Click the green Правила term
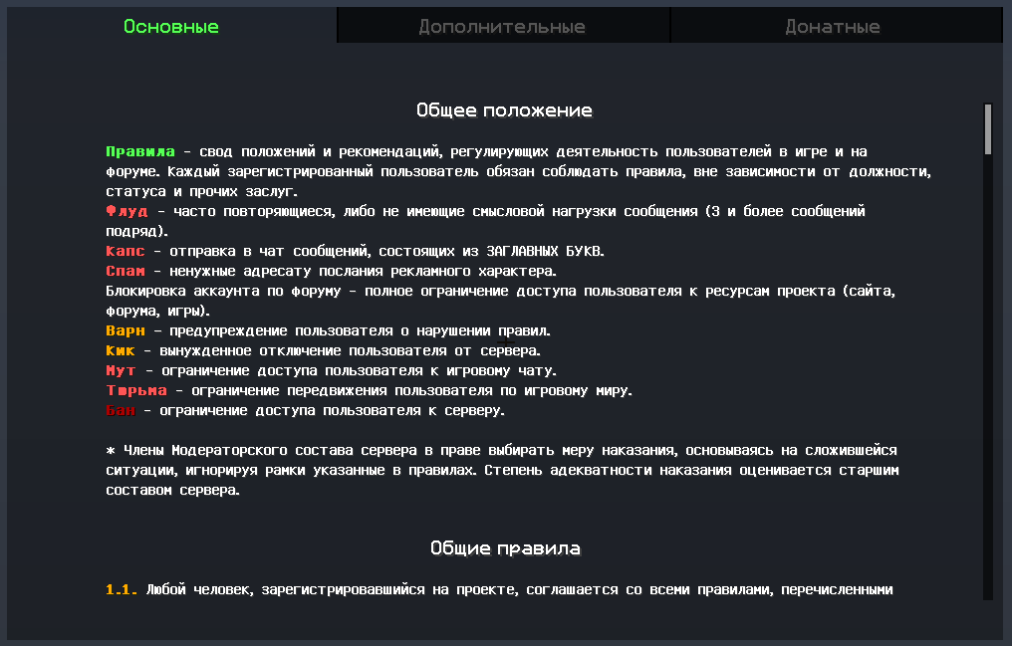The height and width of the screenshot is (646, 1012). point(140,152)
